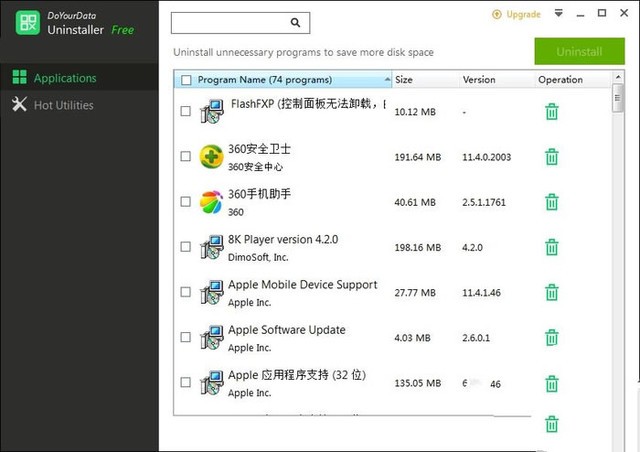Click the Program Name sort arrow
The image size is (640, 452).
(x=387, y=80)
